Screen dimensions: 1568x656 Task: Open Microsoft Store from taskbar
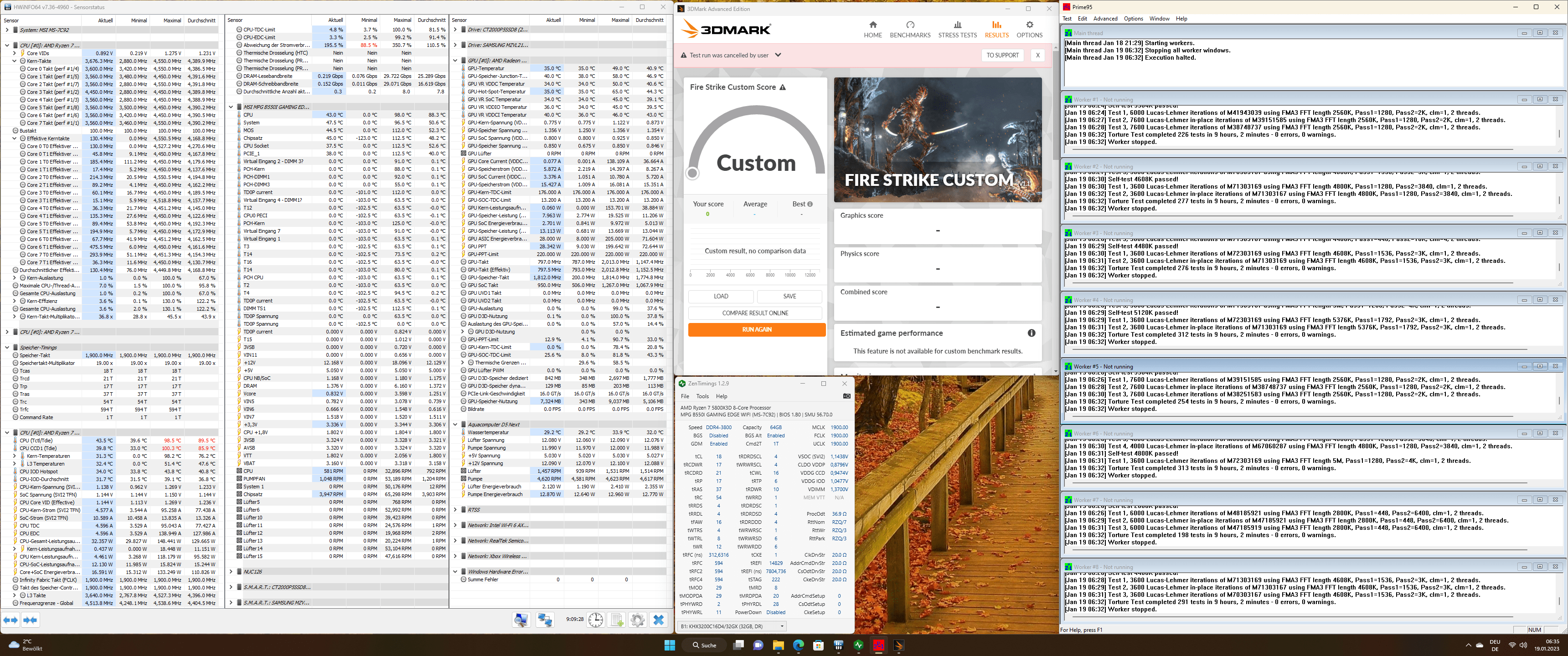pyautogui.click(x=818, y=645)
